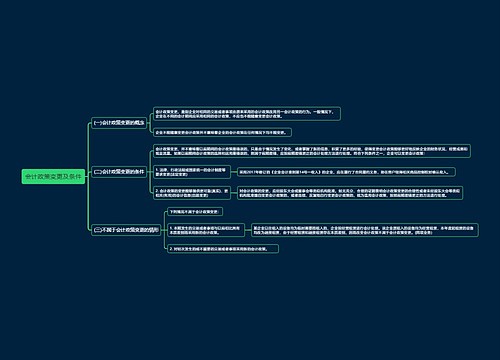Click connector junction right of 条件 branch node

click(150, 172)
